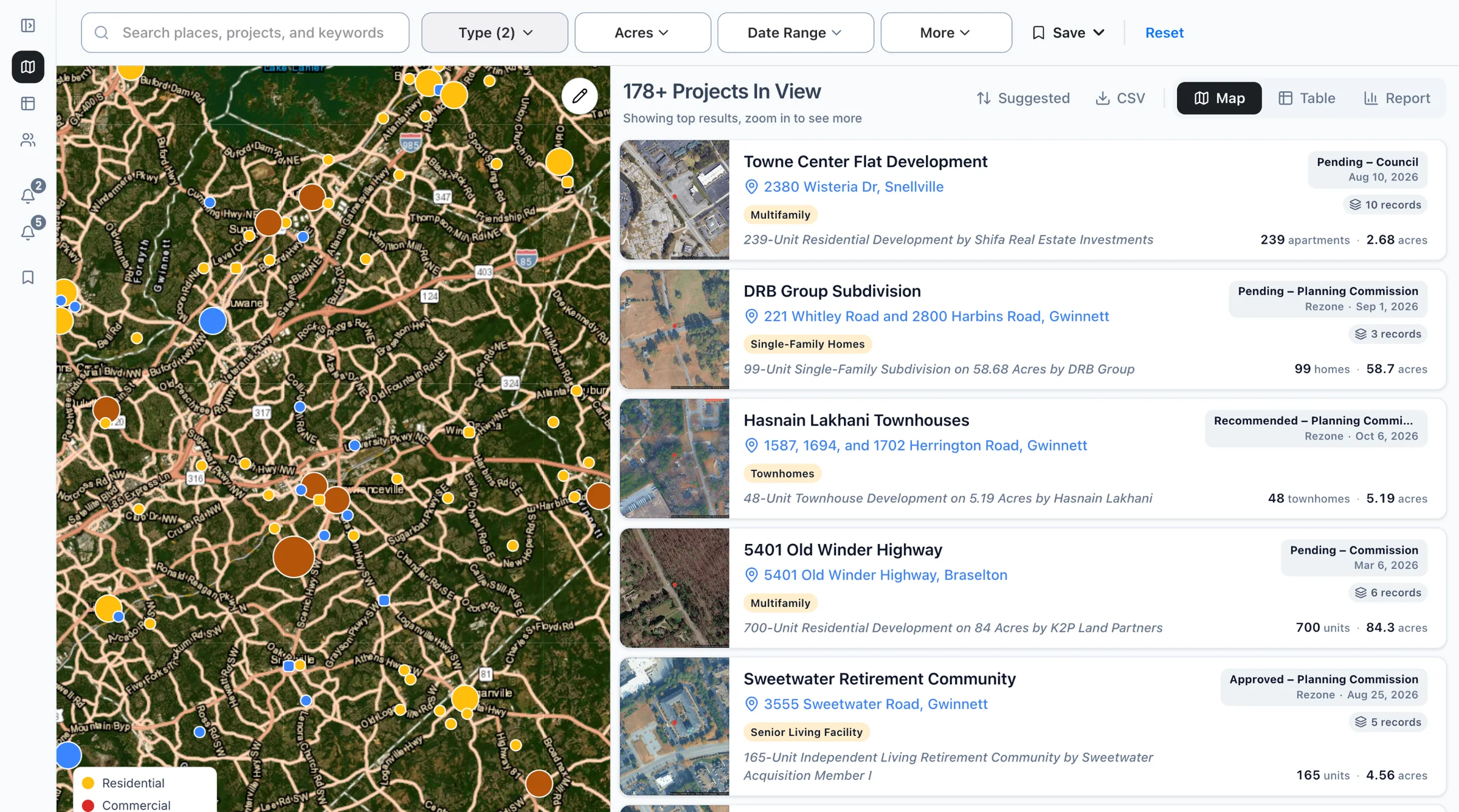
Task: Click Pending – Council status badge
Action: 1367,170
